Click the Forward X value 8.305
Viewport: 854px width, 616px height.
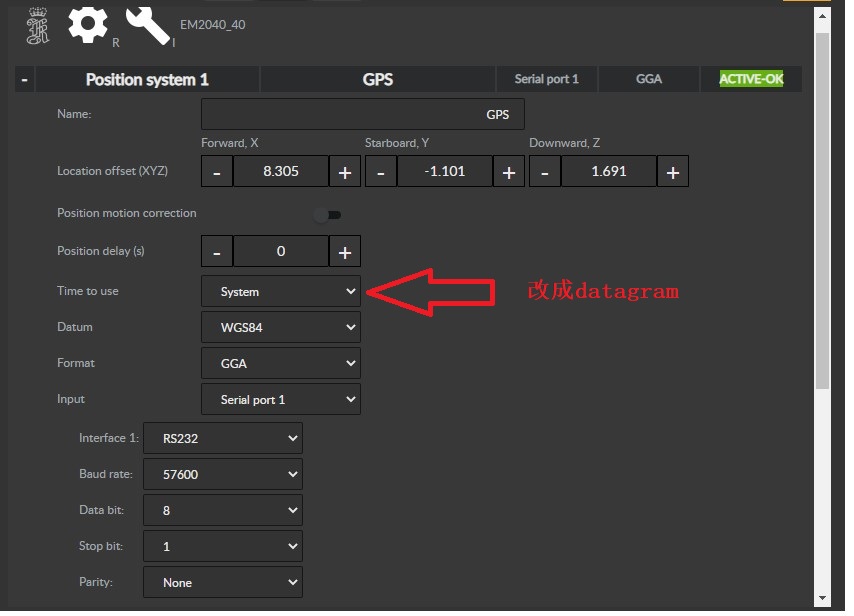(281, 172)
